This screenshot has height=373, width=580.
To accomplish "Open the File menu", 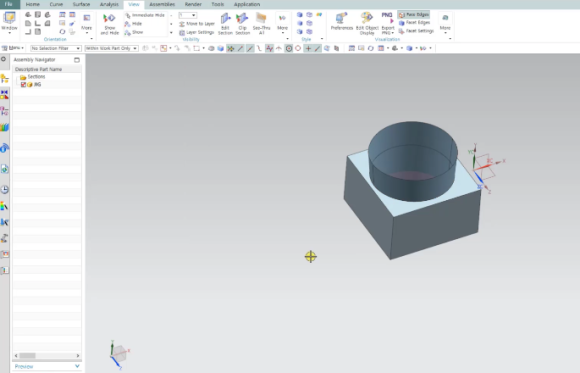I will click(9, 4).
